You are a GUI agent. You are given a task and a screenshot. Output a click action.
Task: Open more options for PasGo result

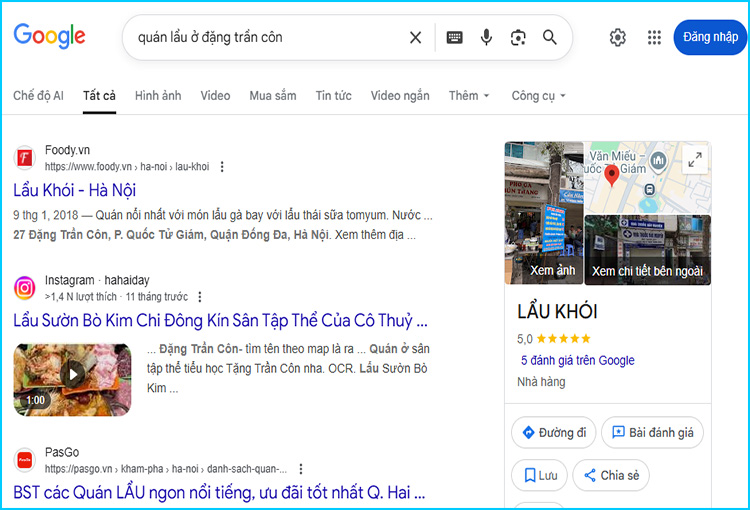click(301, 469)
